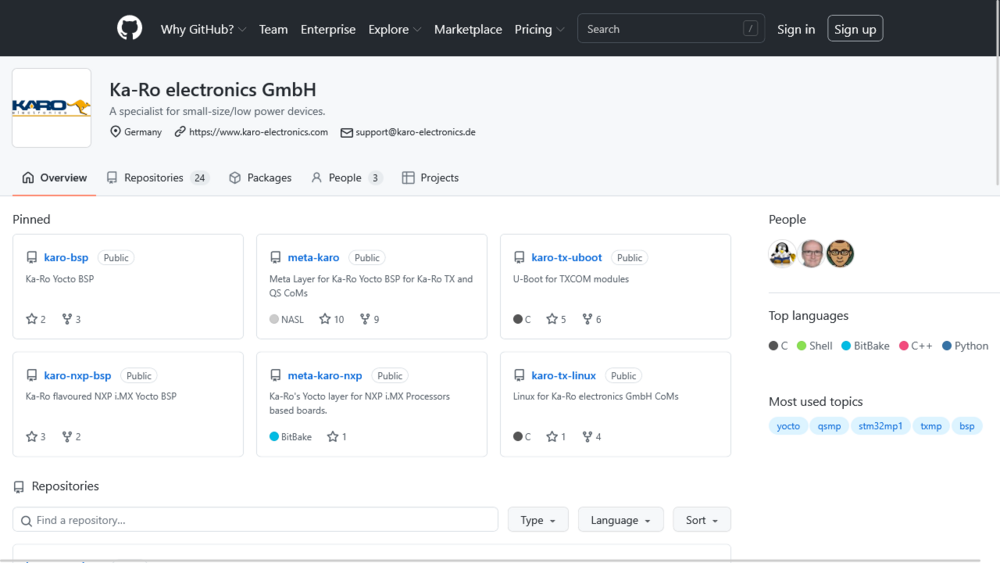This screenshot has height=563, width=1000.
Task: Click the Find a repository input field
Action: coord(255,520)
